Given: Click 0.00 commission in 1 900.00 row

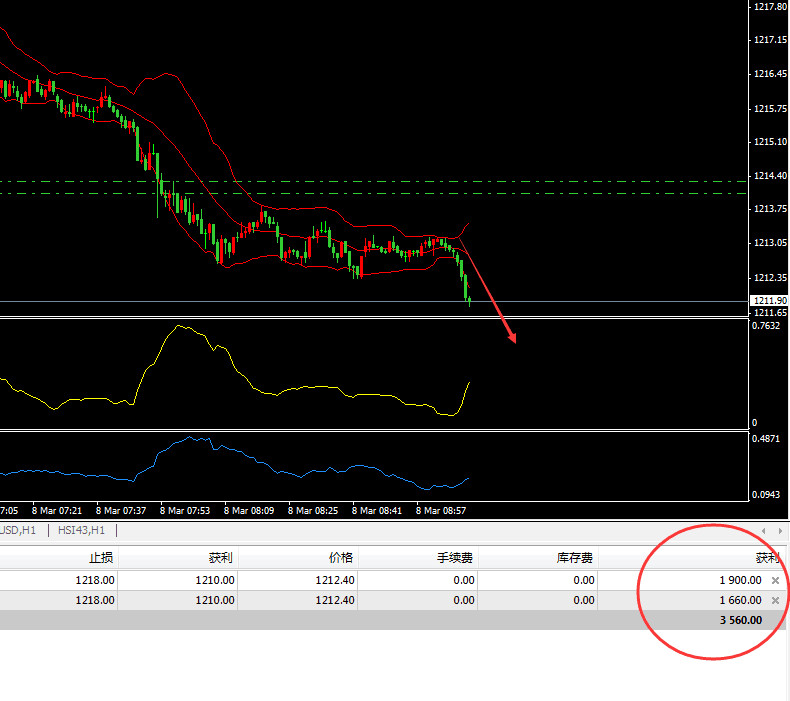Looking at the screenshot, I should click(x=464, y=581).
